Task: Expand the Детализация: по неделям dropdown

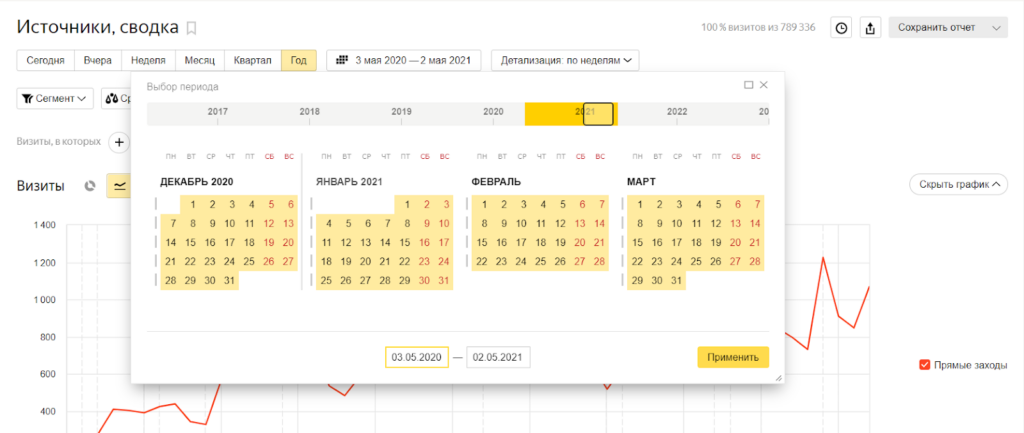Action: [x=565, y=60]
